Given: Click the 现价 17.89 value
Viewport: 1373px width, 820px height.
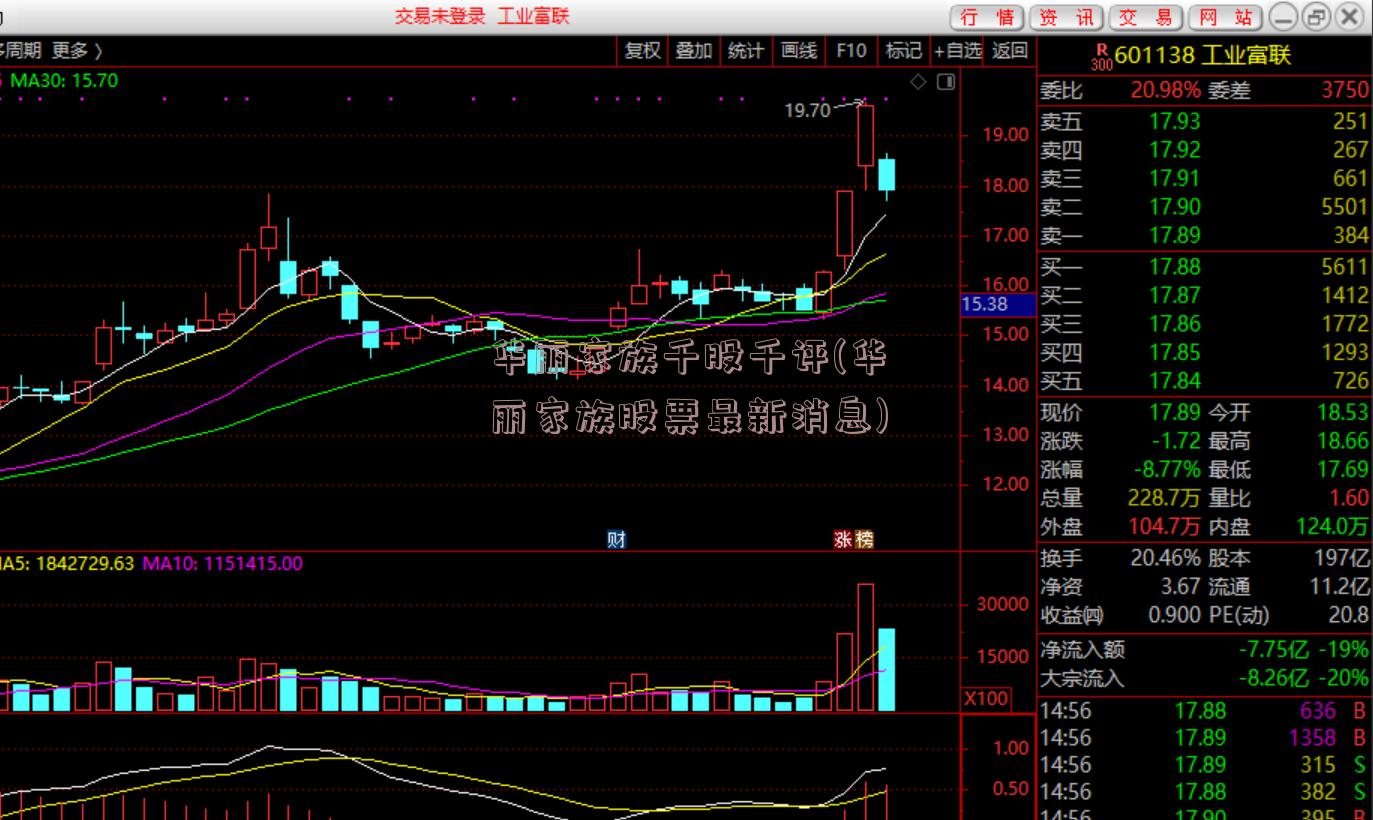Looking at the screenshot, I should tap(1175, 412).
